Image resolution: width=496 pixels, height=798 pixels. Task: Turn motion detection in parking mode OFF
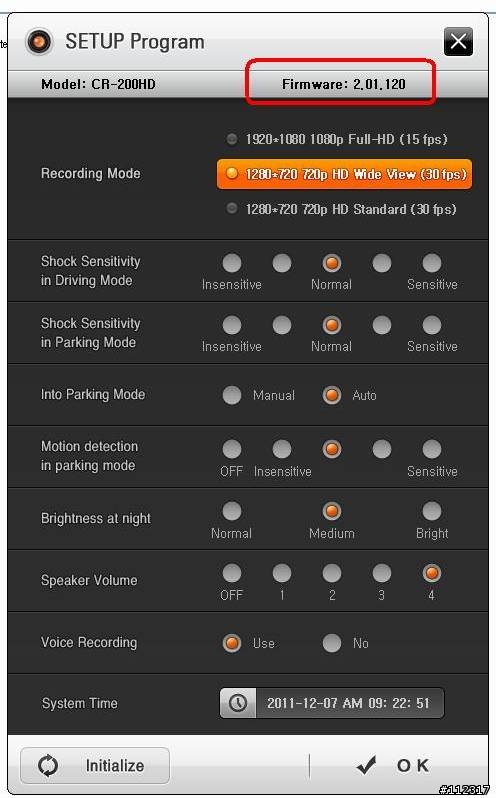(x=232, y=449)
